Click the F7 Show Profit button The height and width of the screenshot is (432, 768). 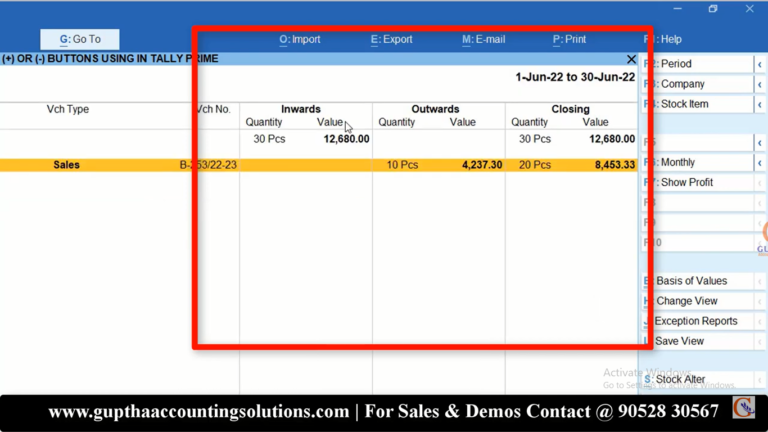click(697, 183)
